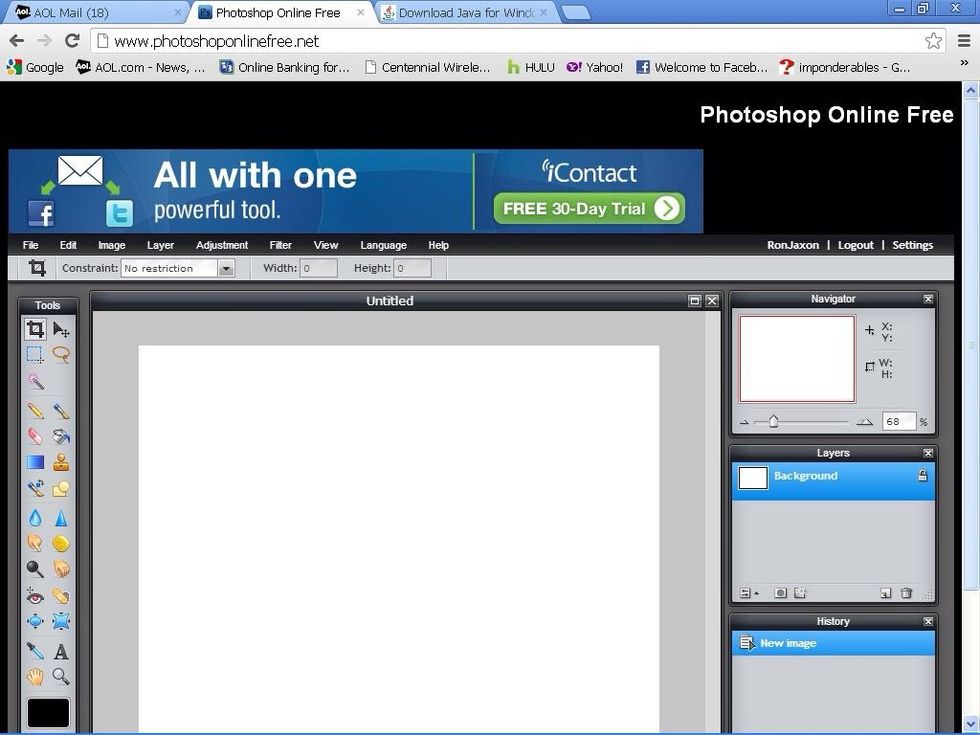Select the Sponge tool
This screenshot has width=980, height=735.
point(61,543)
